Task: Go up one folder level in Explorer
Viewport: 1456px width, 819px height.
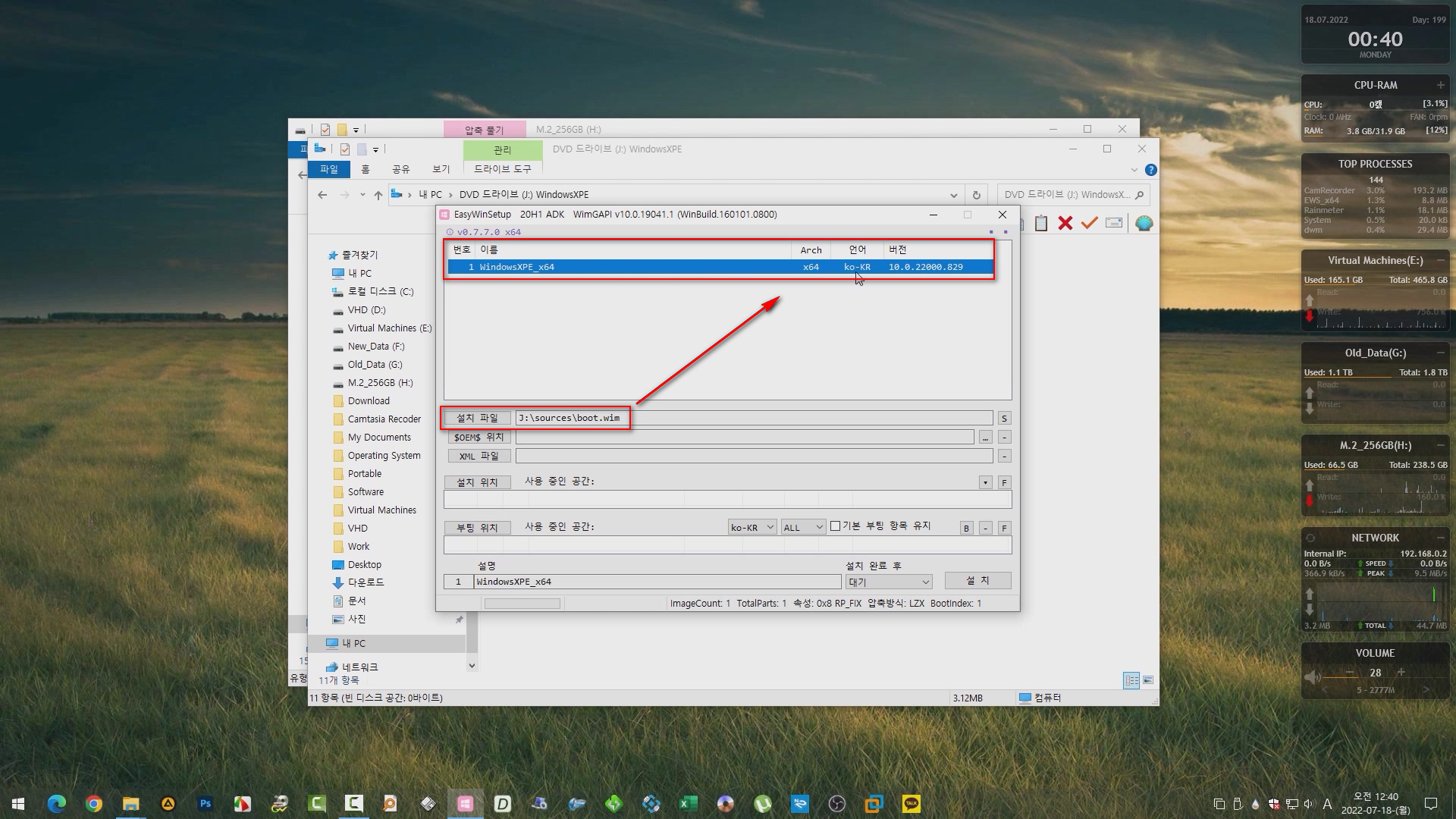Action: pyautogui.click(x=378, y=195)
